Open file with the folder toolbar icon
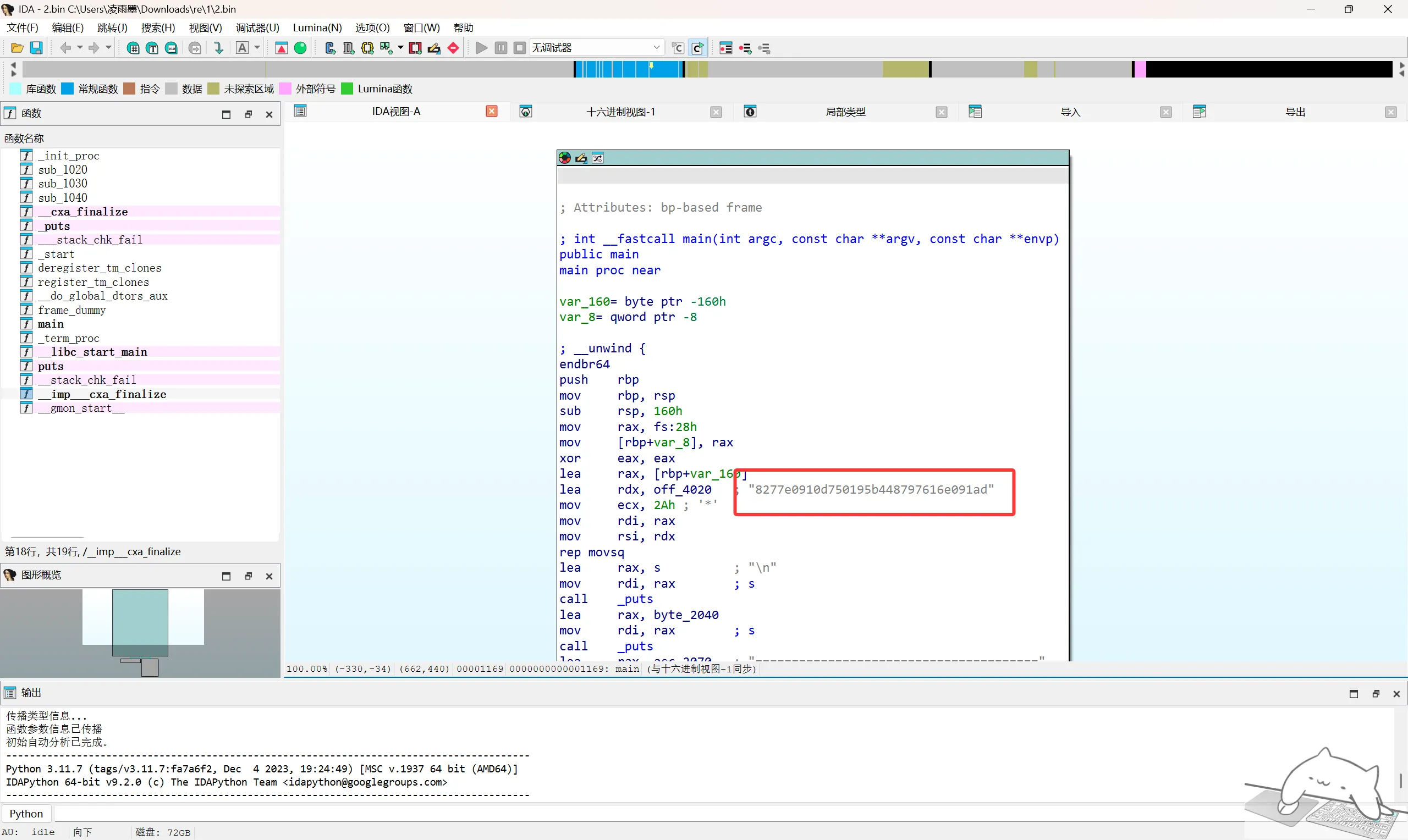1408x840 pixels. coord(17,48)
